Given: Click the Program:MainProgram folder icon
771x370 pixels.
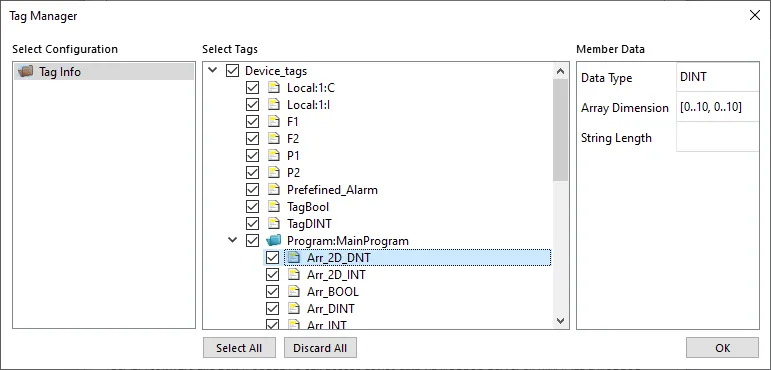Looking at the screenshot, I should pos(273,241).
